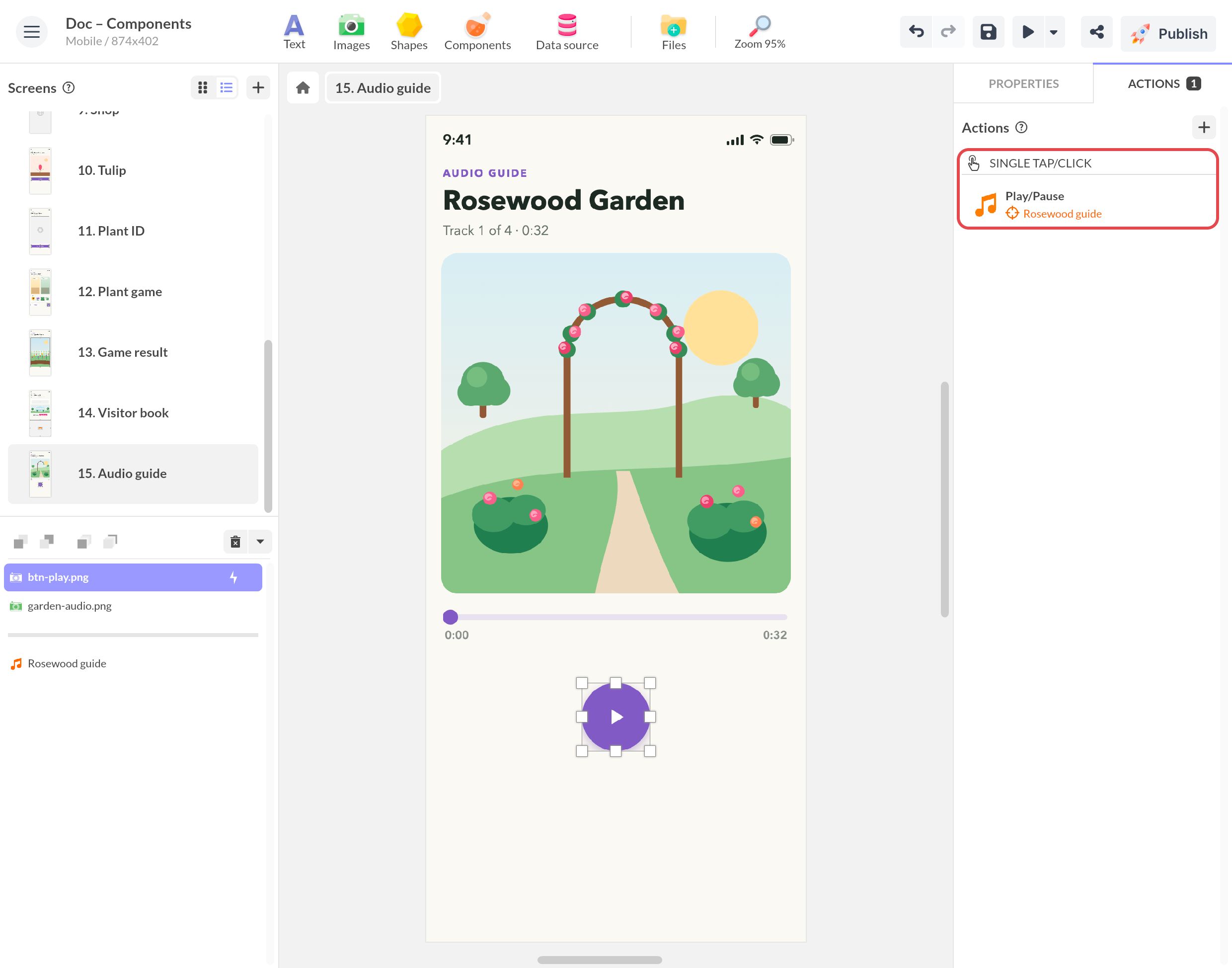Select the Text tool
The image size is (1232, 968).
[294, 32]
